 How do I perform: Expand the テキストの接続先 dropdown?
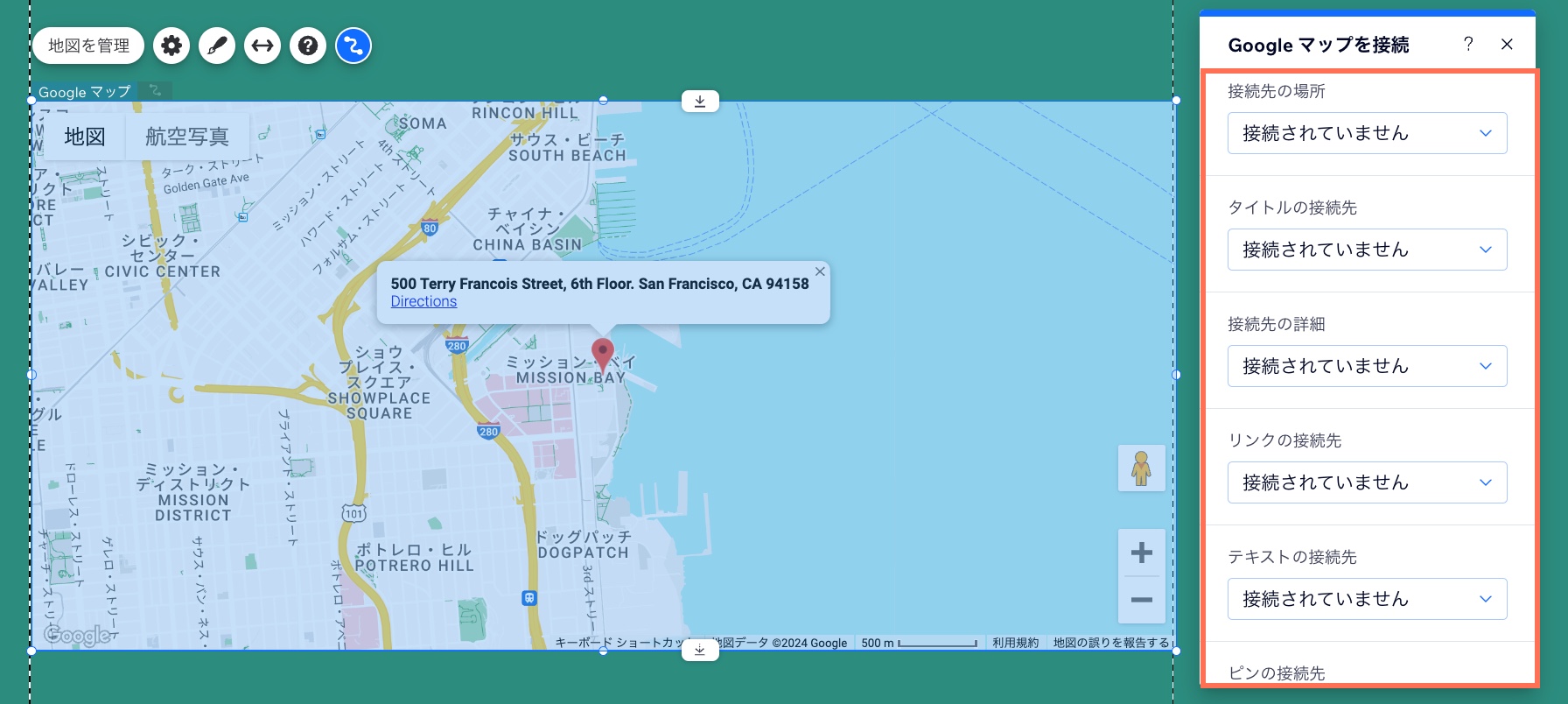coord(1367,599)
